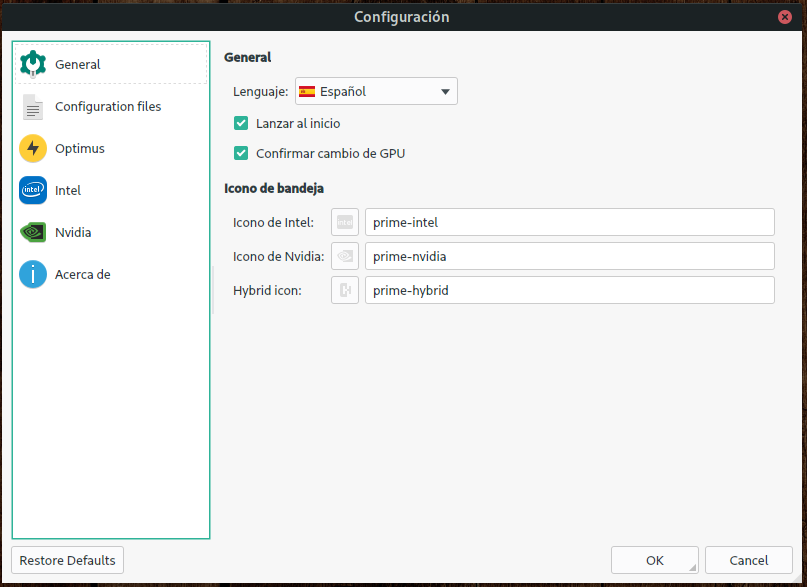Choose the Nvidia tray icon picker button
807x587 pixels.
(x=345, y=256)
